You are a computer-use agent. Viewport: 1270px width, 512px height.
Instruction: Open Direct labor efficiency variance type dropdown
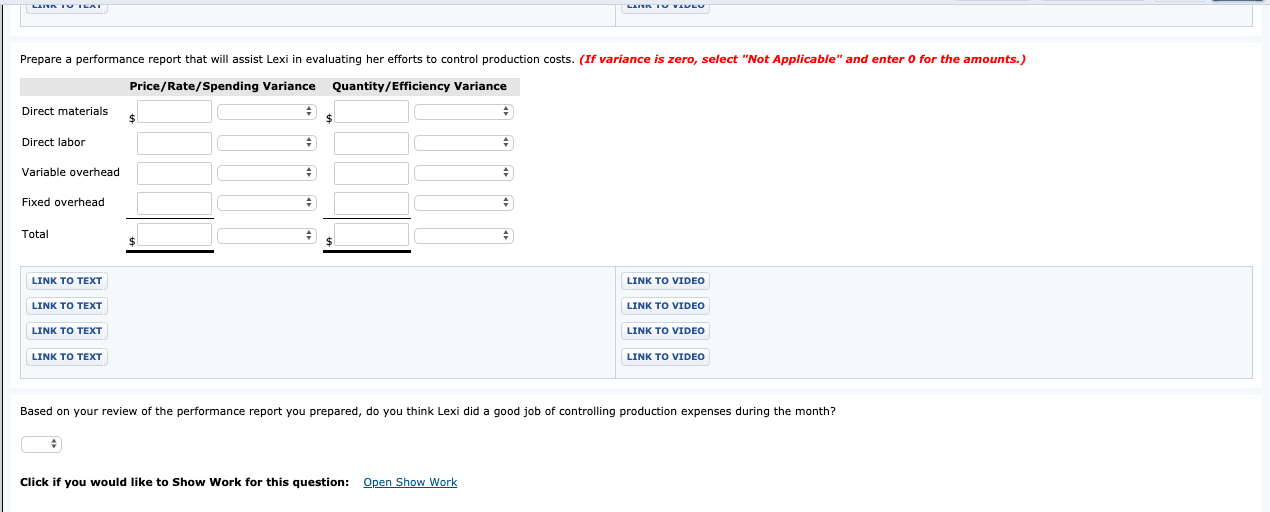464,143
